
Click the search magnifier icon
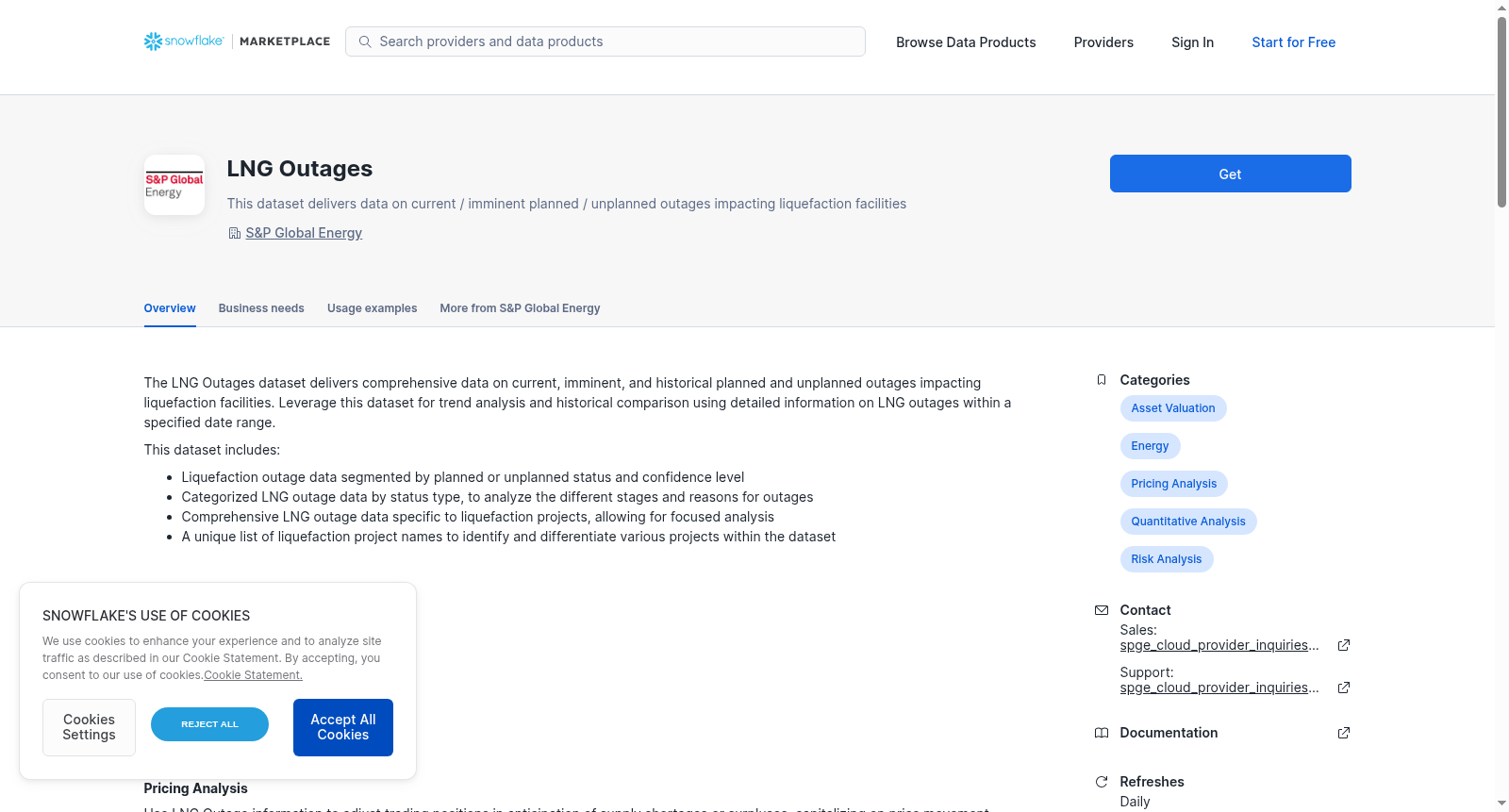point(365,41)
